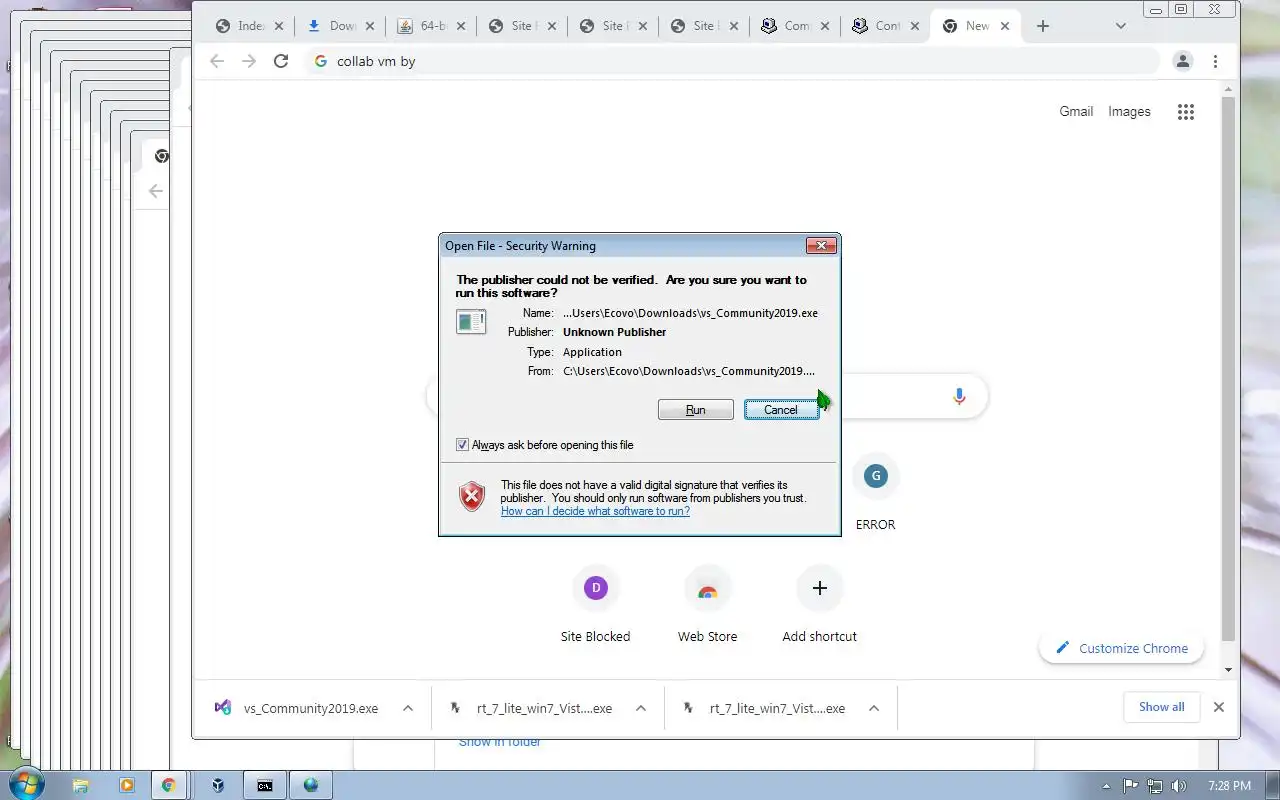Open the Chrome three-dot menu
Viewport: 1280px width, 800px height.
pyautogui.click(x=1215, y=61)
